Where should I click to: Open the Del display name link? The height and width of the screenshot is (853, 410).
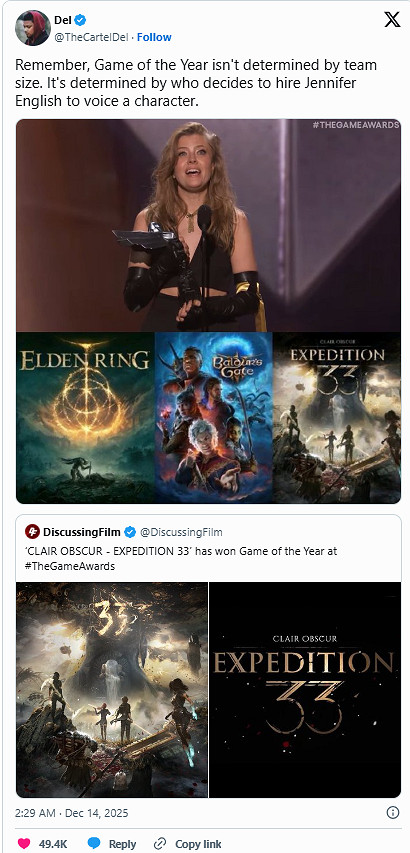click(63, 20)
